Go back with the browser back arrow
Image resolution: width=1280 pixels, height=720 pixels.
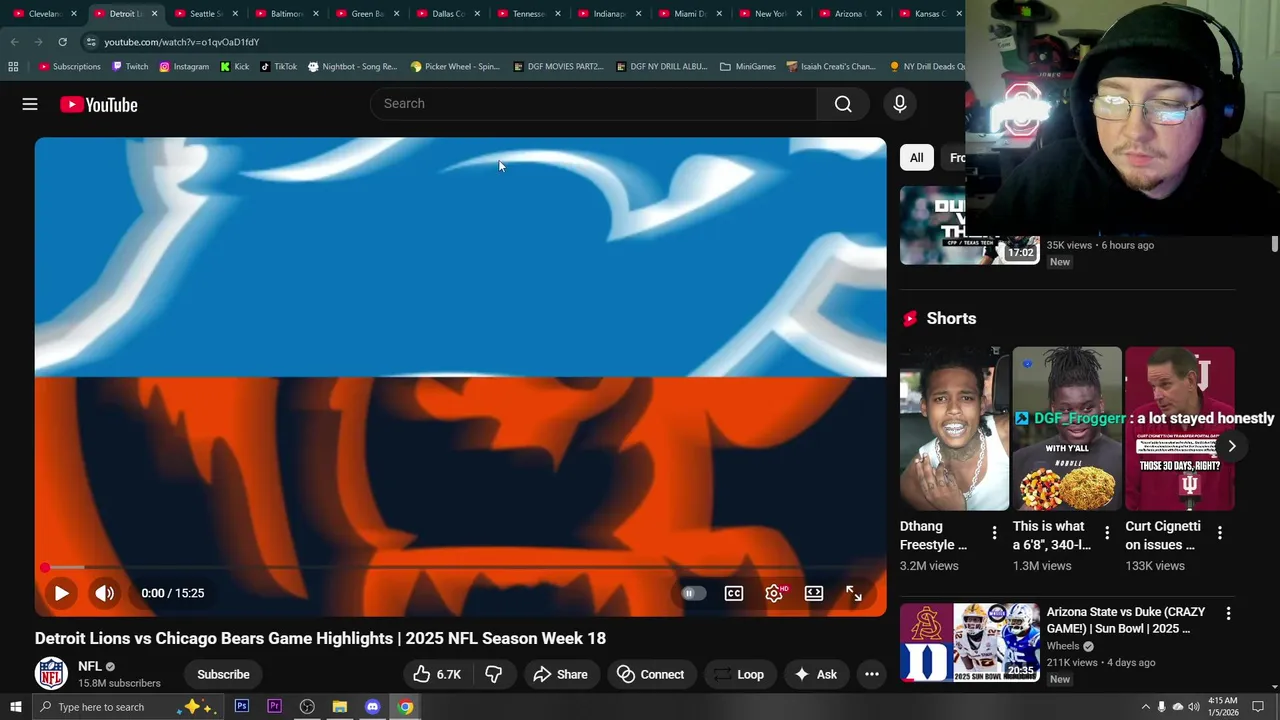[14, 42]
